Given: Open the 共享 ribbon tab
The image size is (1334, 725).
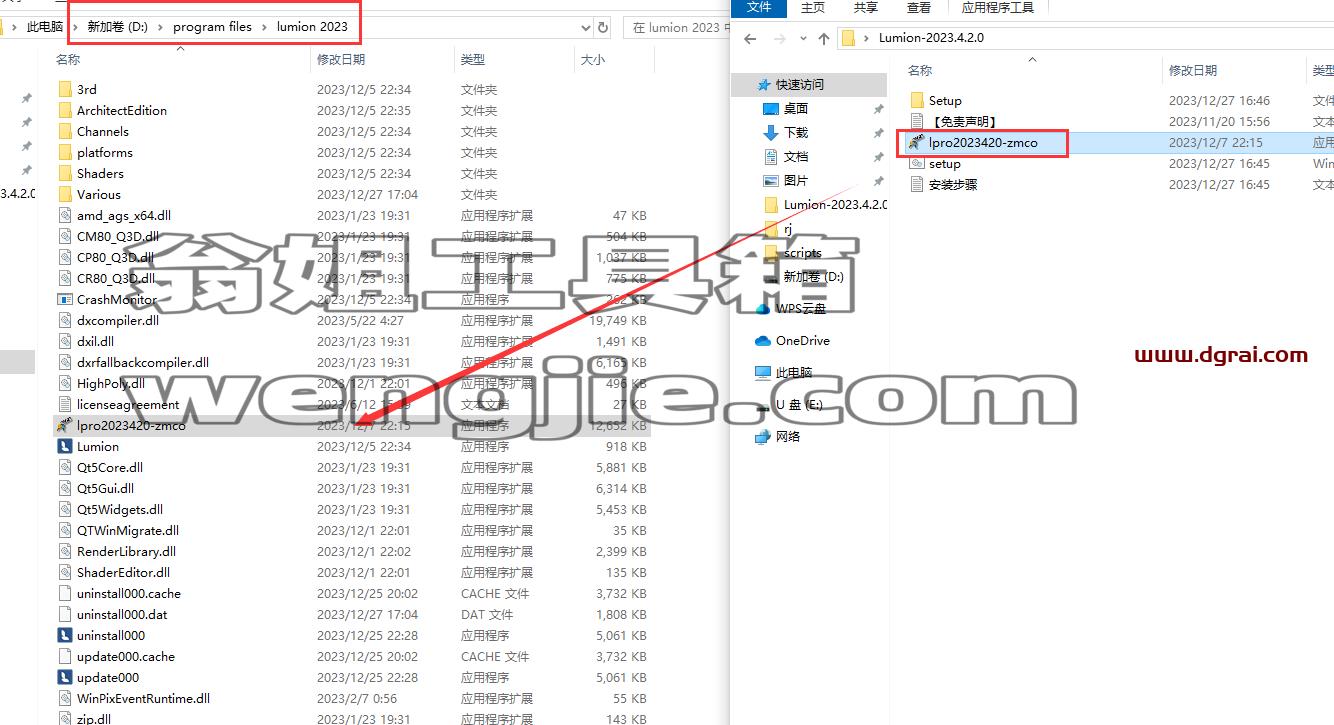Looking at the screenshot, I should (x=866, y=7).
